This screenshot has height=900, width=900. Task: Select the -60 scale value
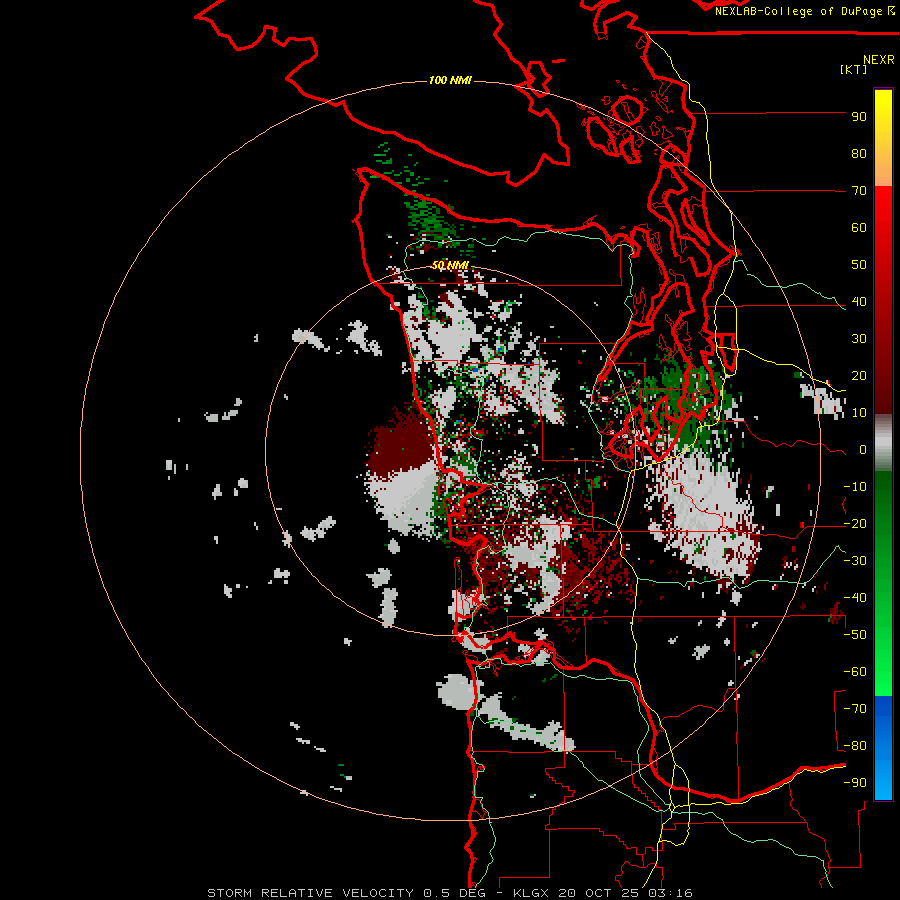855,672
